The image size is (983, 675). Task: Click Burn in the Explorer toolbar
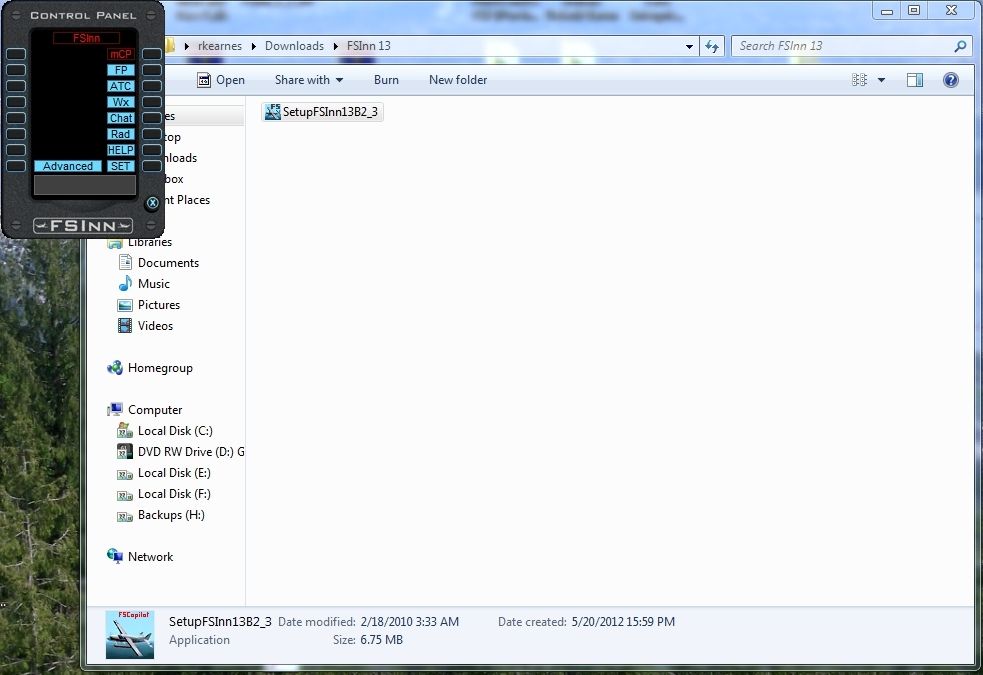tap(386, 80)
